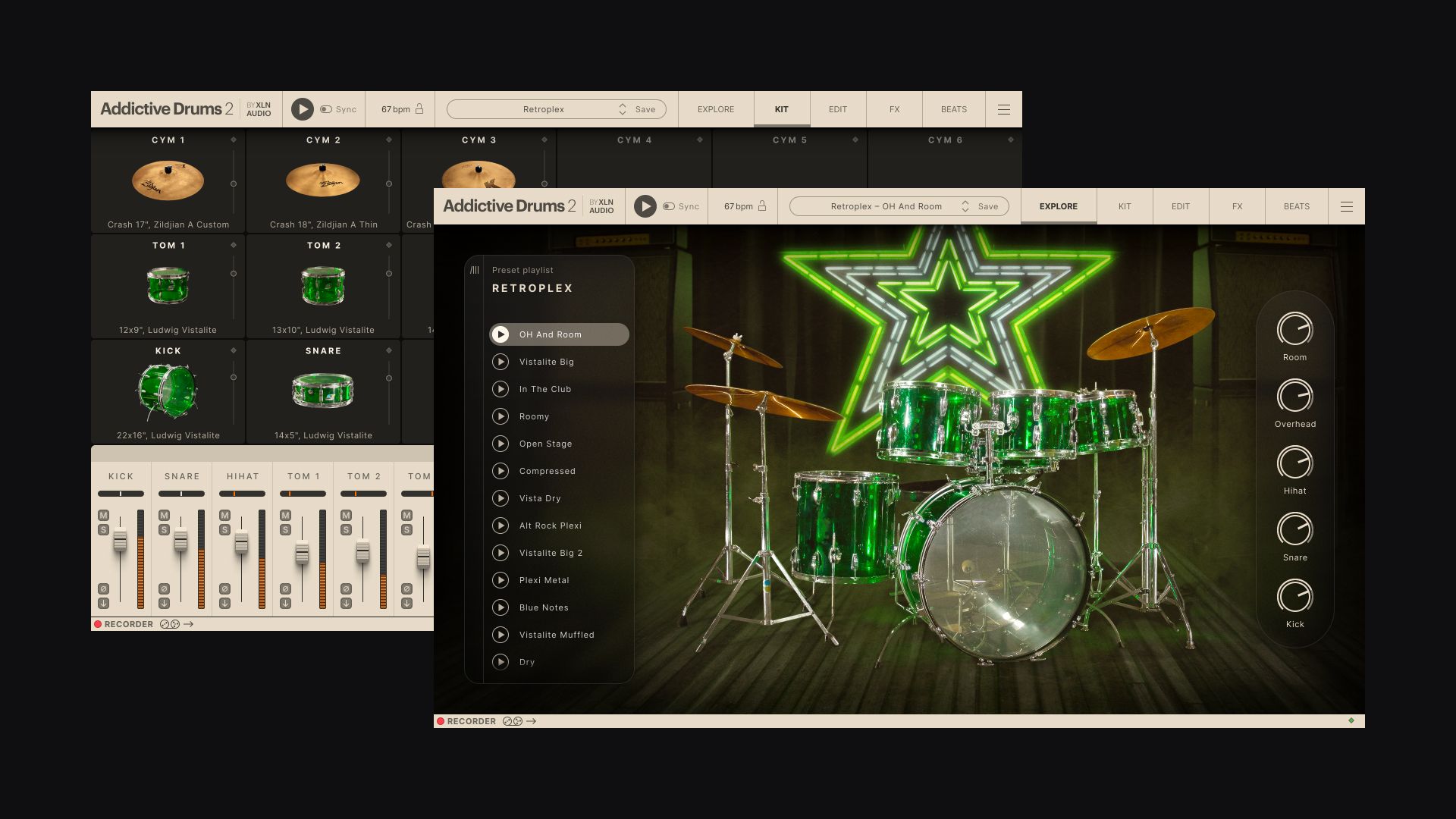Open preset arrows in Kit window Retroplex box
1456x819 pixels.
coord(623,109)
